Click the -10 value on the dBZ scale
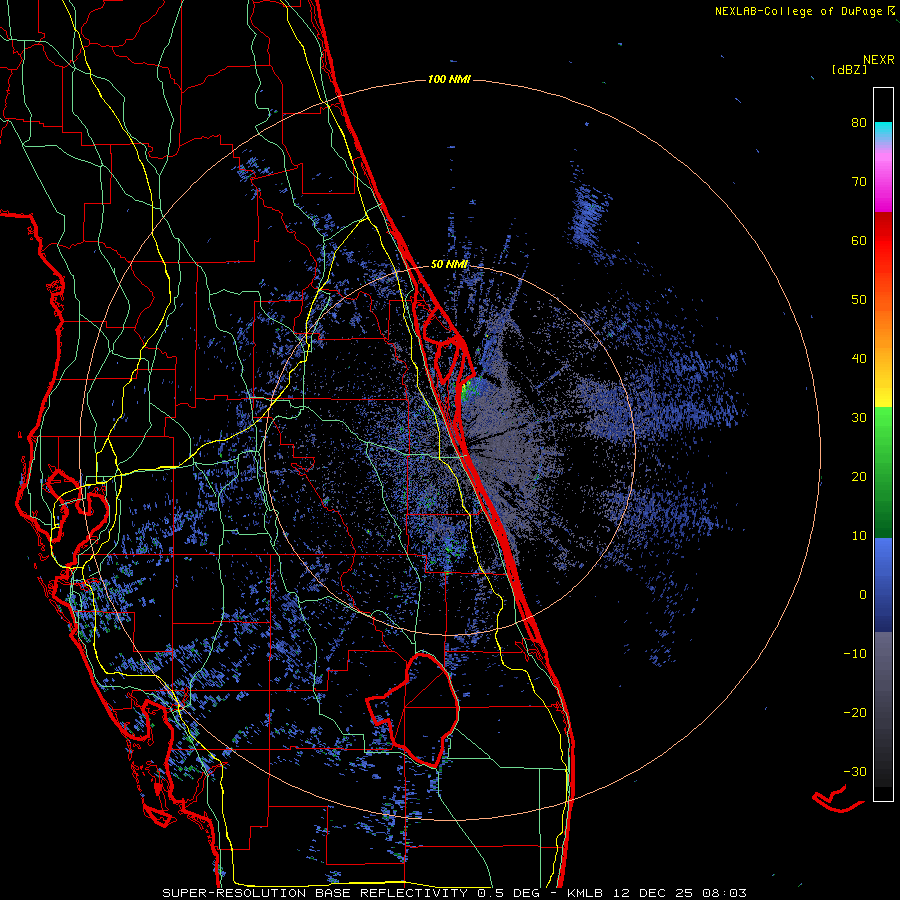Viewport: 900px width, 900px height. pyautogui.click(x=855, y=654)
